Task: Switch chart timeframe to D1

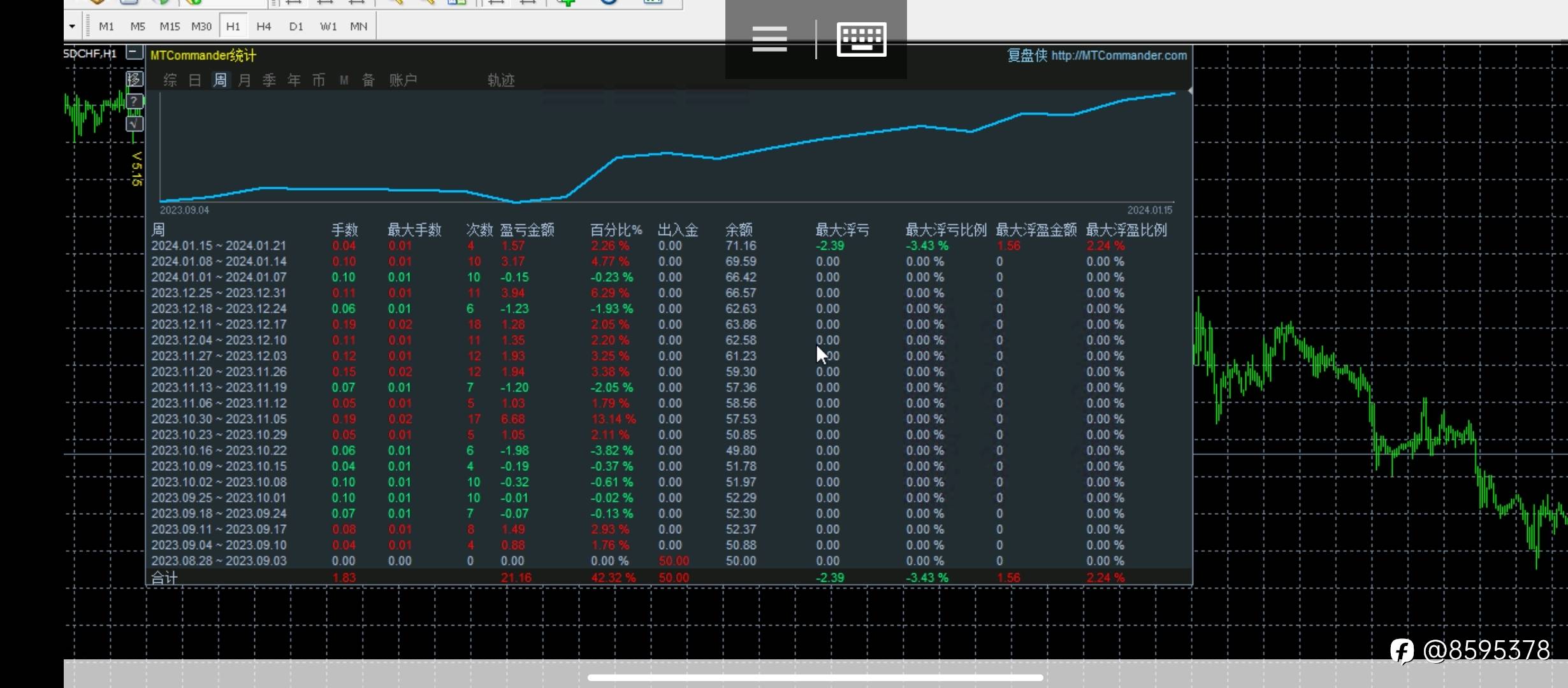Action: [296, 27]
